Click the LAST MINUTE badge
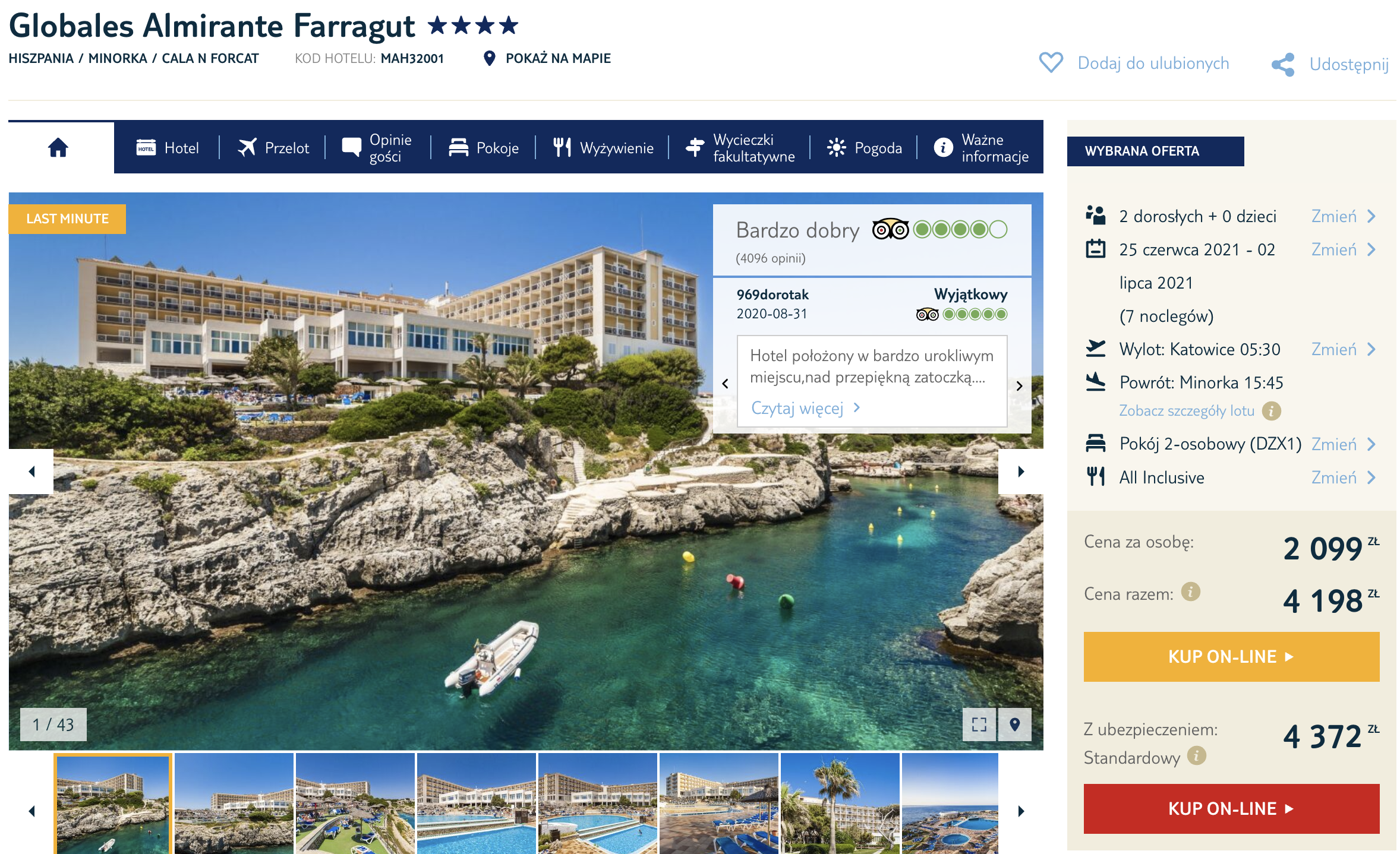Screen dimensions: 1400x854 pyautogui.click(x=67, y=219)
